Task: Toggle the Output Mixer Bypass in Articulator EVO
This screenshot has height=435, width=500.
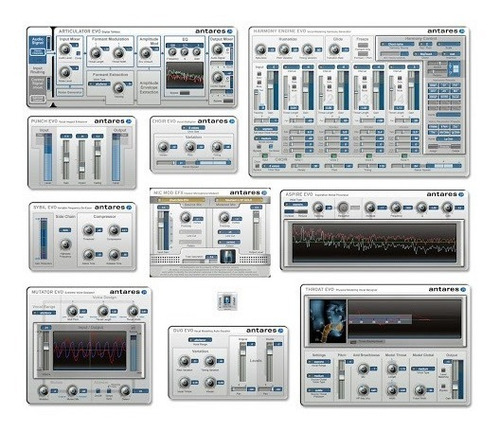Action: 228,101
